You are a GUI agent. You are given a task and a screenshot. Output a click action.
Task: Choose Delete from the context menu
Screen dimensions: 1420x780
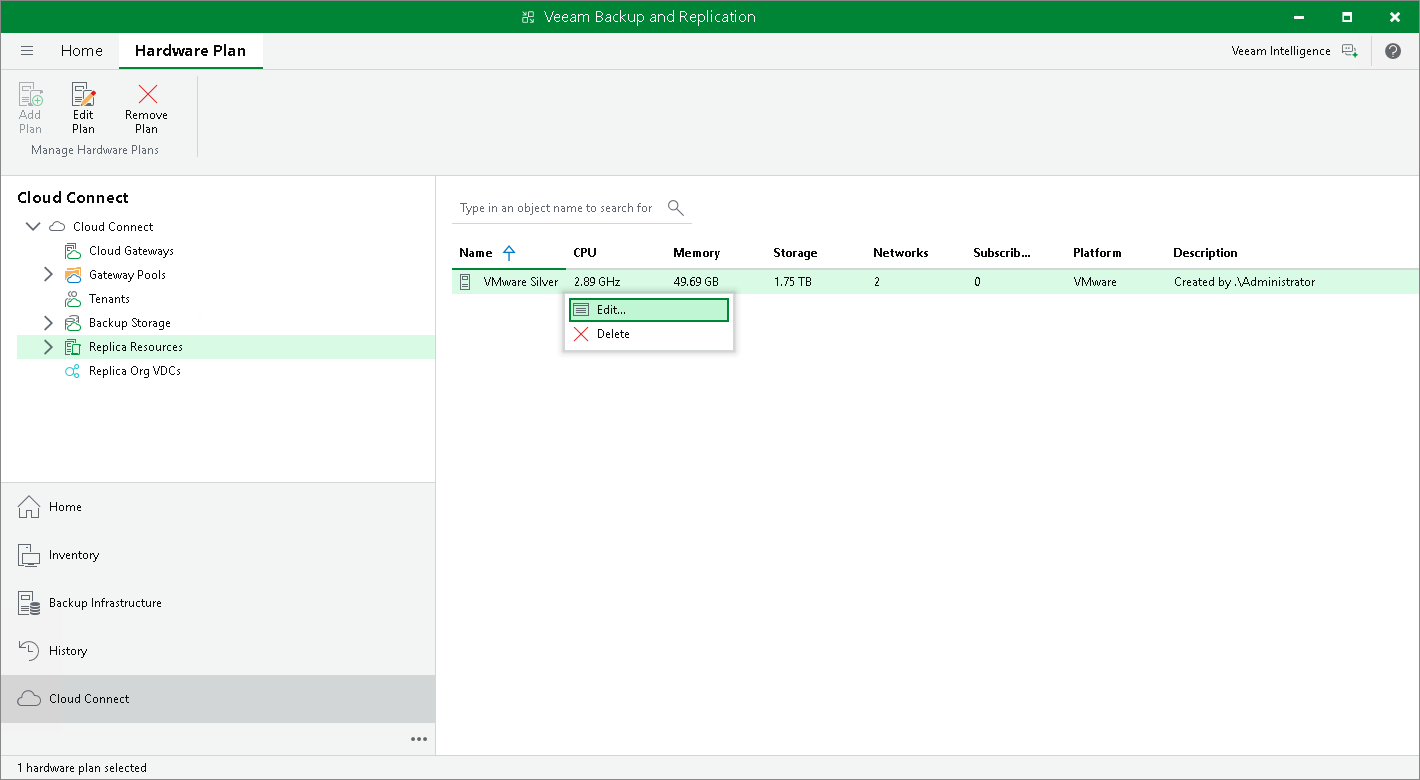[649, 334]
